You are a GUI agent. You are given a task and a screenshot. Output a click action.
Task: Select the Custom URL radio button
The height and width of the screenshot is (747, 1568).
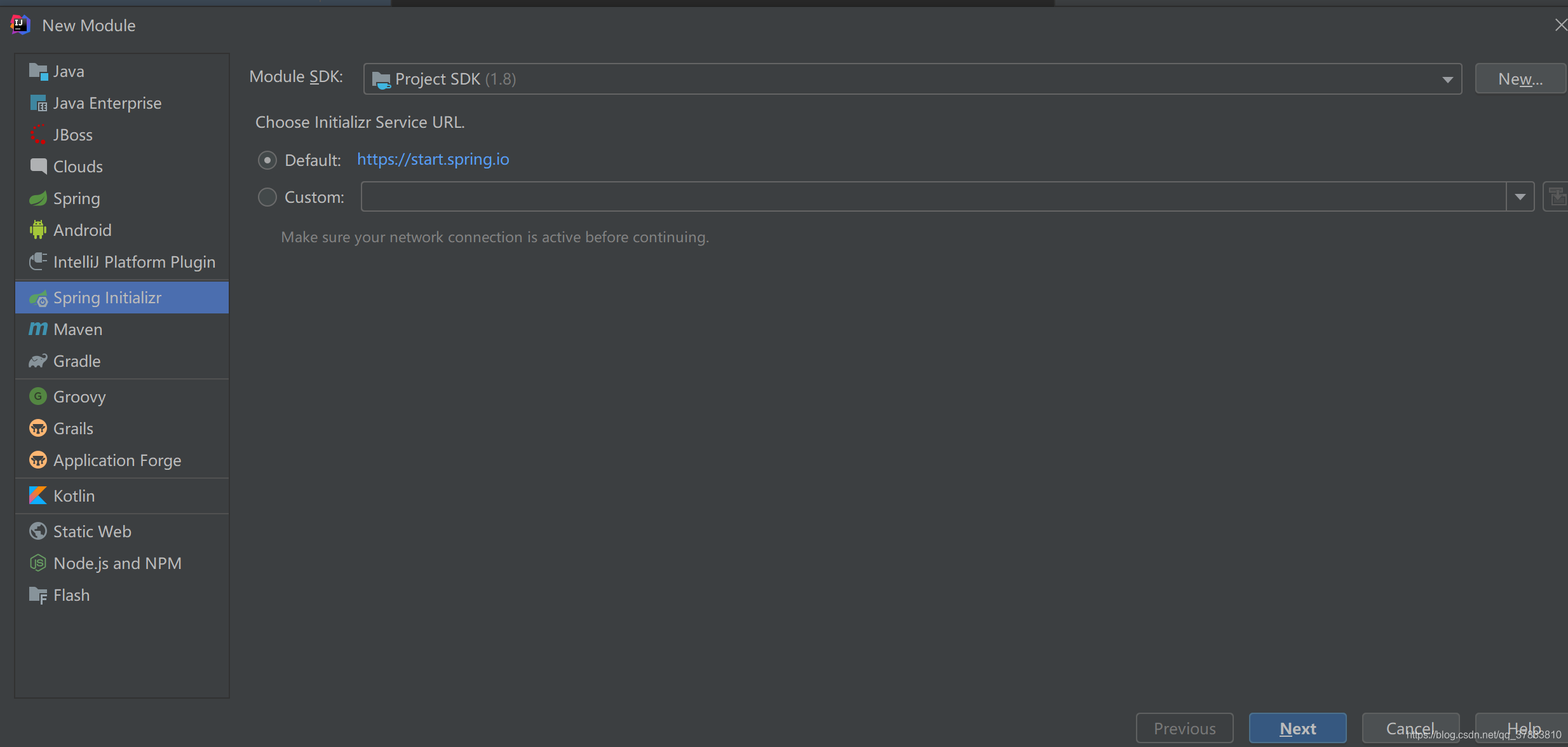click(x=267, y=197)
